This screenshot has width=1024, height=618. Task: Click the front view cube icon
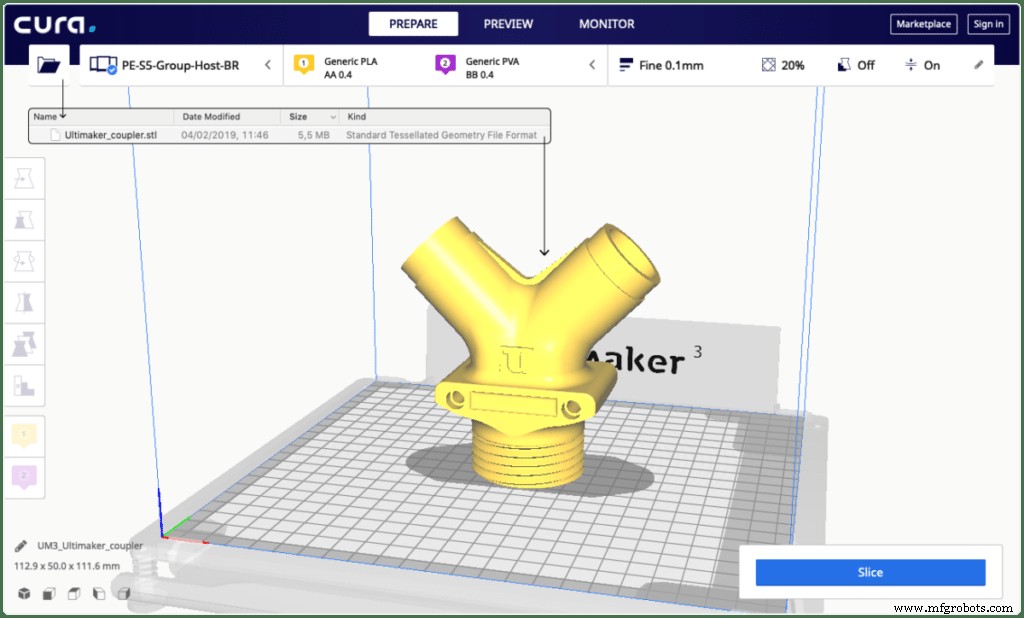[x=48, y=592]
